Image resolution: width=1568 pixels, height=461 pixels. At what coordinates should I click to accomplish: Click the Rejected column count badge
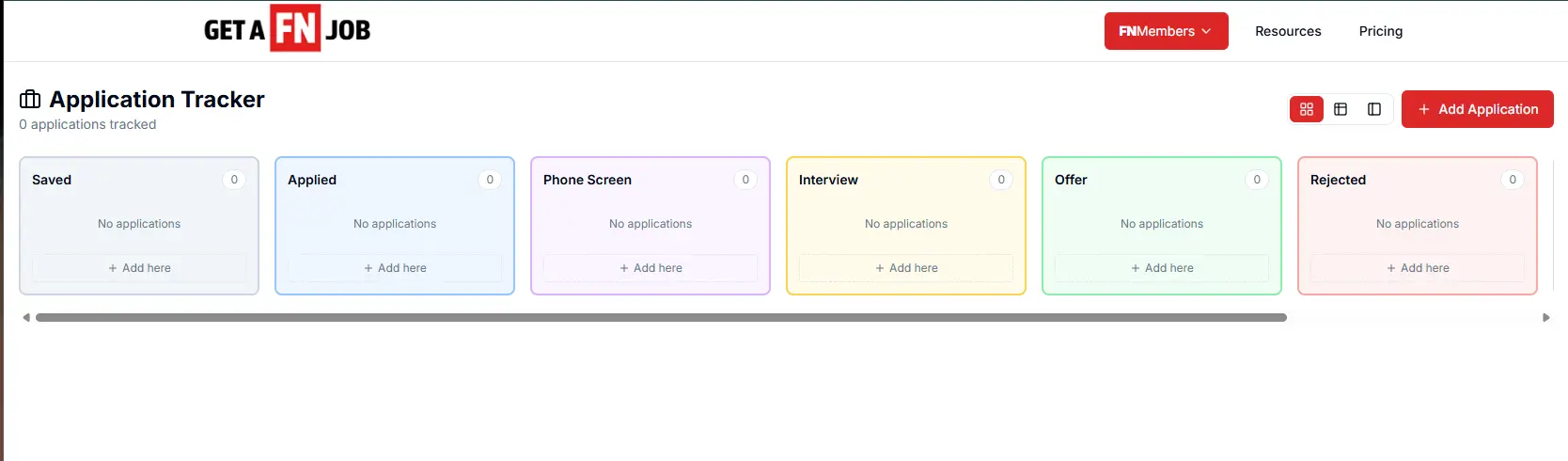tap(1513, 180)
